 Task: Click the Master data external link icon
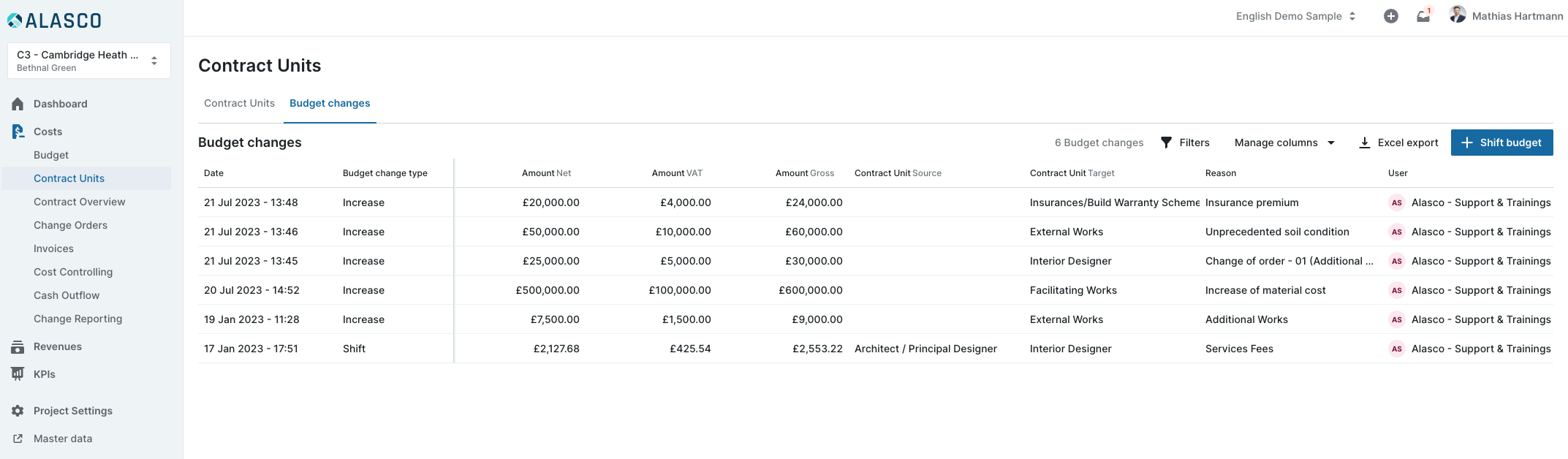point(18,439)
